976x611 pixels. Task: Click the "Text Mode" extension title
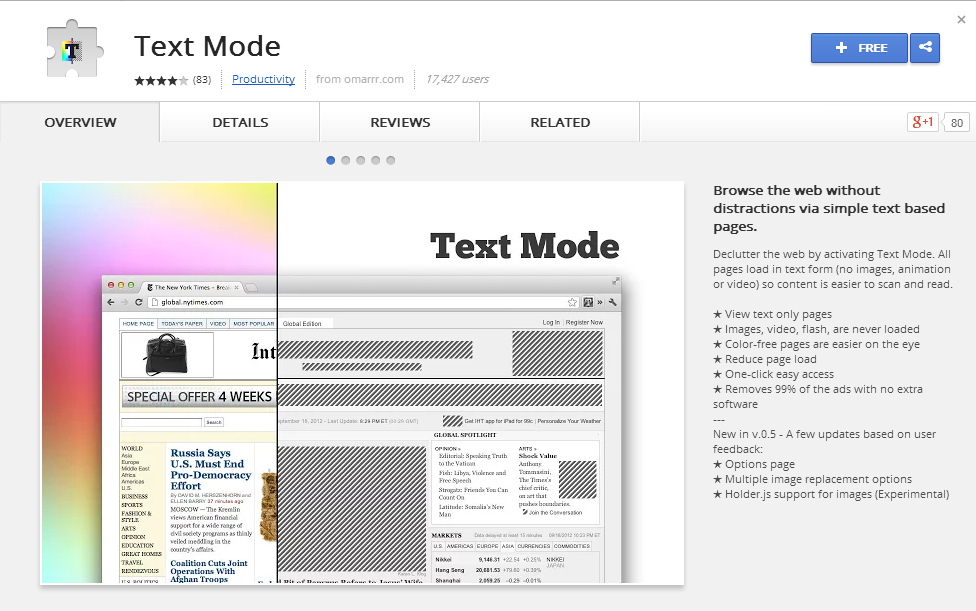207,46
